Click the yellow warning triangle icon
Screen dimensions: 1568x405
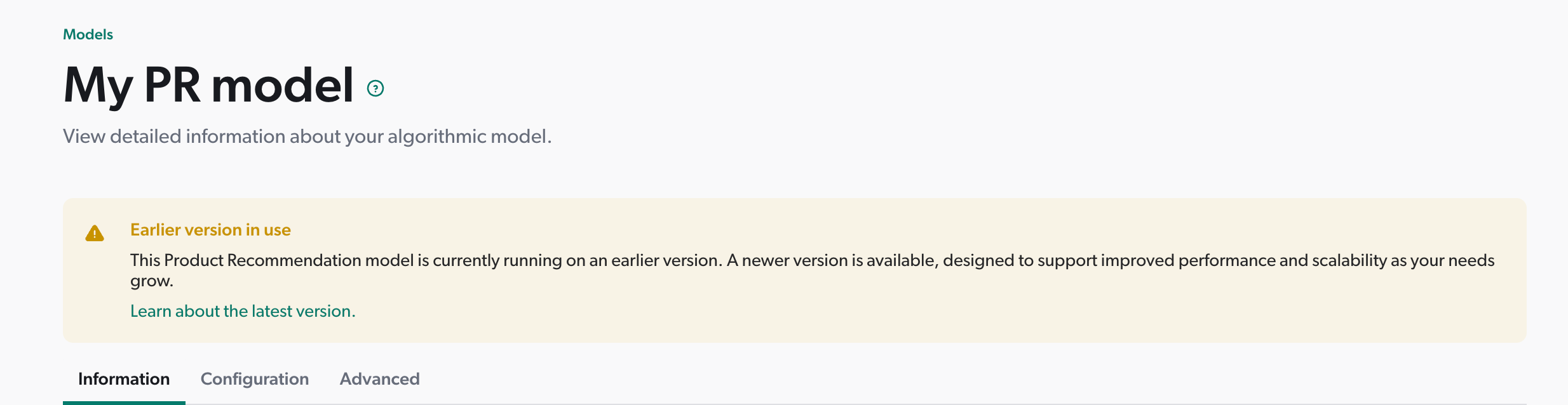tap(95, 234)
